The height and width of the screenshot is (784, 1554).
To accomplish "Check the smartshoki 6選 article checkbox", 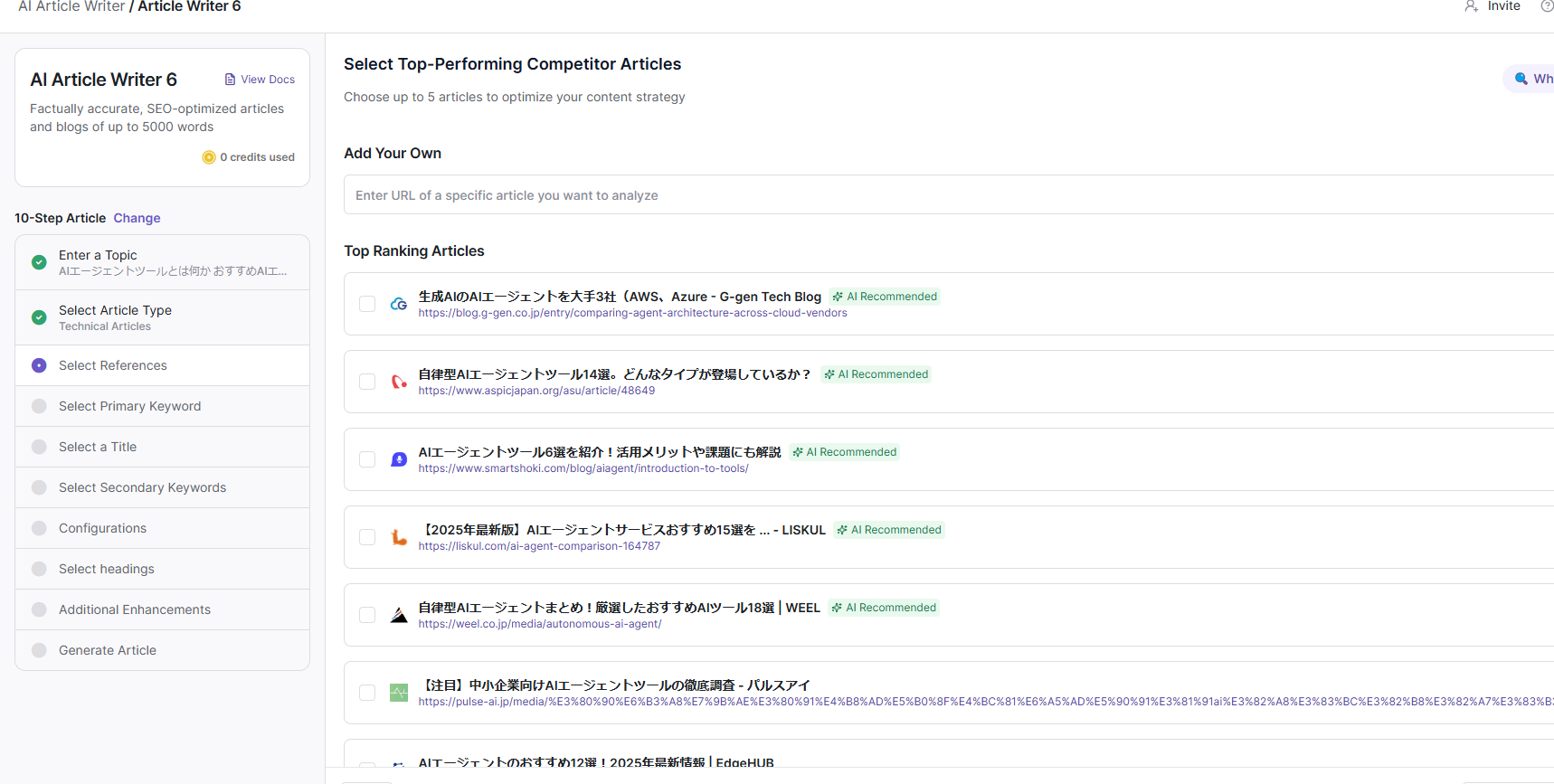I will click(367, 459).
